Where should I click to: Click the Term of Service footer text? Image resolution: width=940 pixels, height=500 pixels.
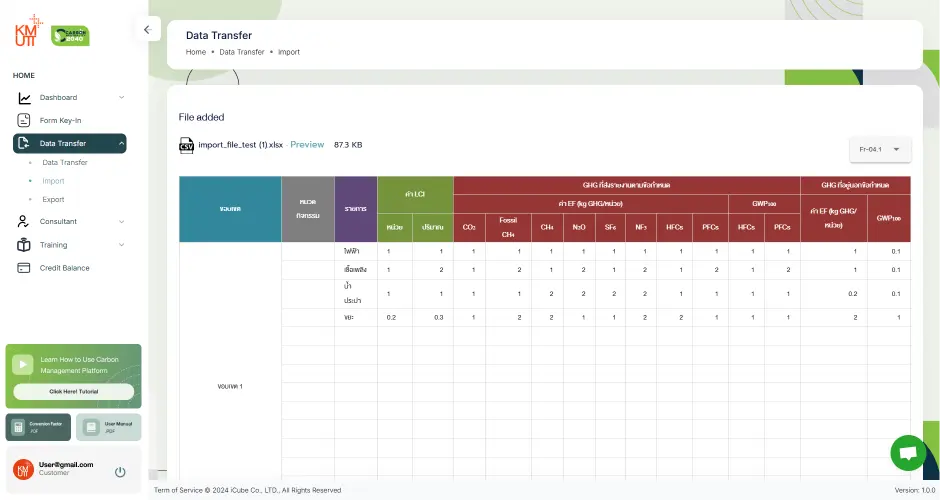click(x=247, y=490)
